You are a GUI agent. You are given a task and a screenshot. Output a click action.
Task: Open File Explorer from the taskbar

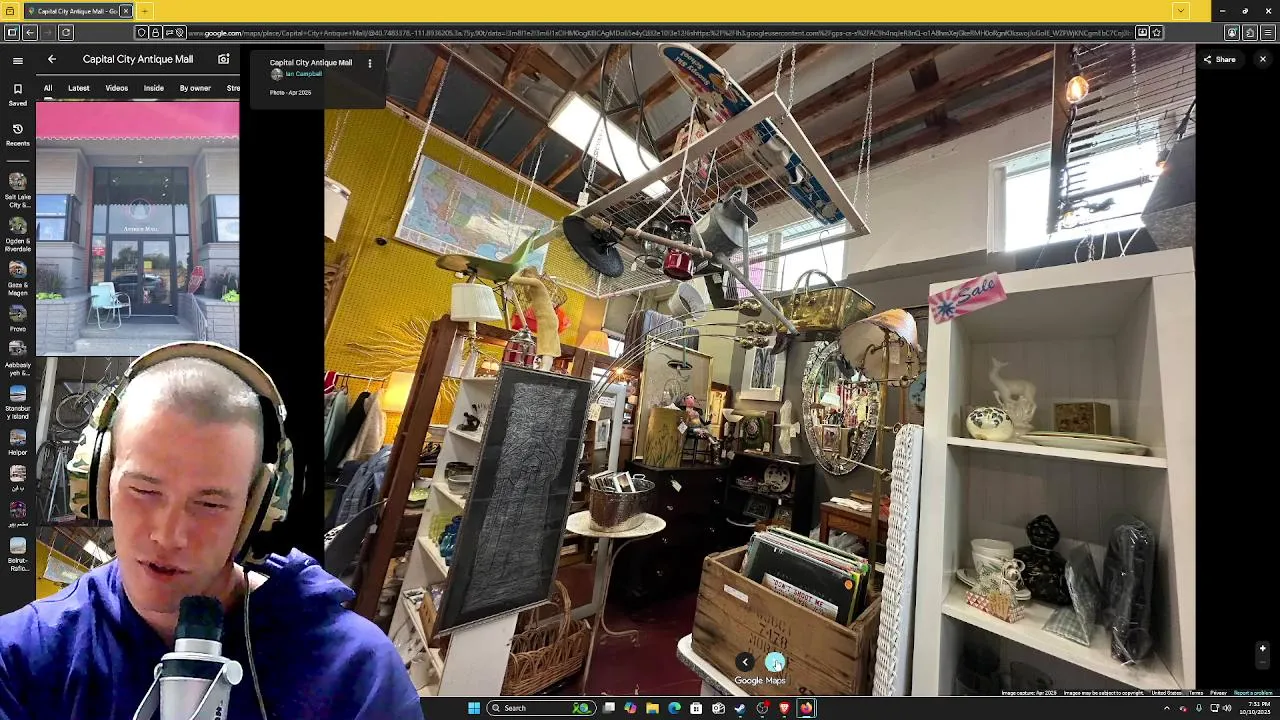click(x=652, y=708)
